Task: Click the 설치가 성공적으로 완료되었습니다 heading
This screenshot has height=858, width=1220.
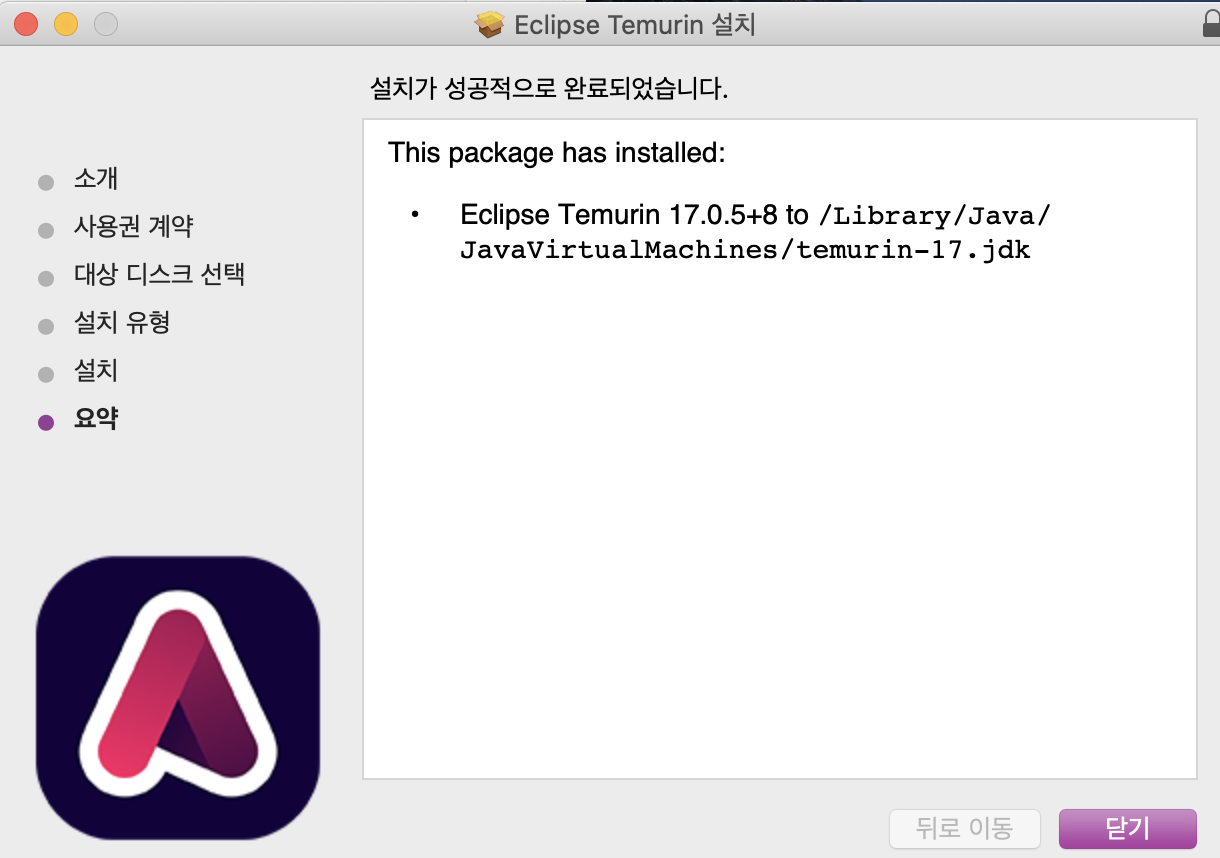Action: 549,90
